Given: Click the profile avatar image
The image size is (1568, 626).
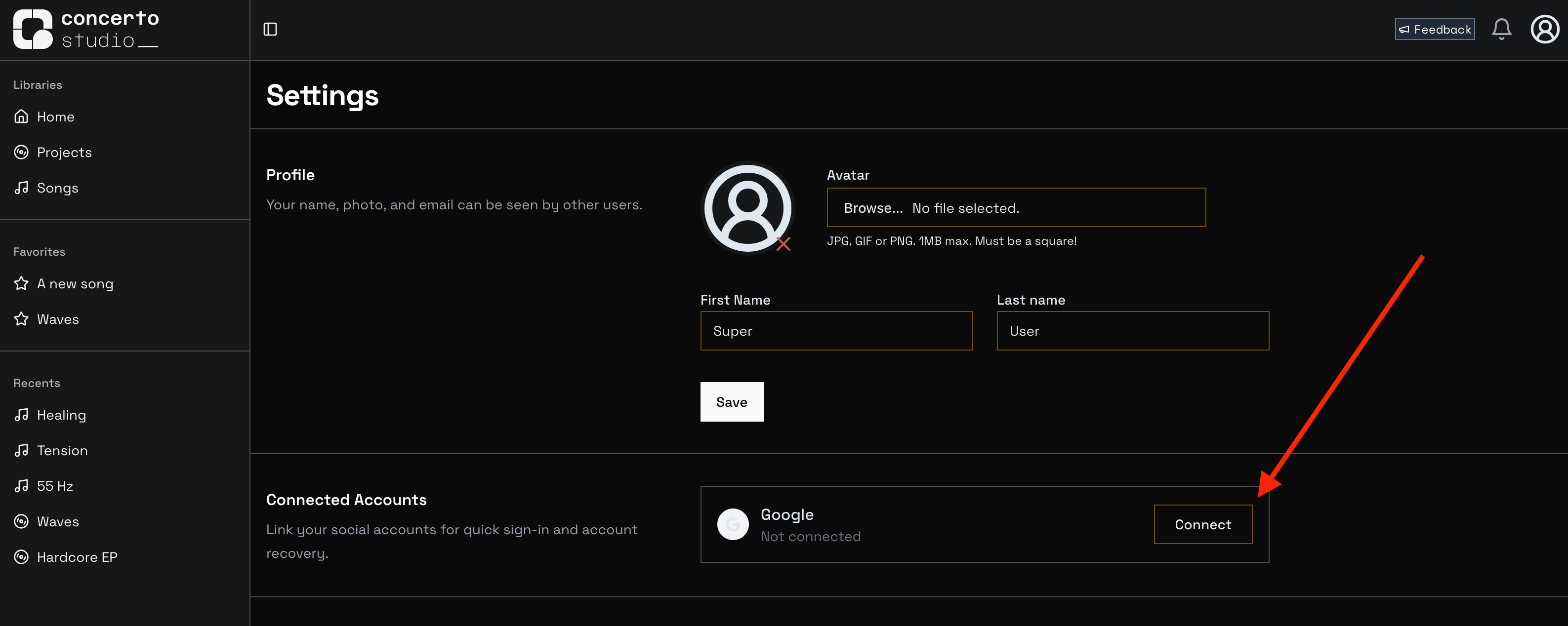Looking at the screenshot, I should pos(747,208).
